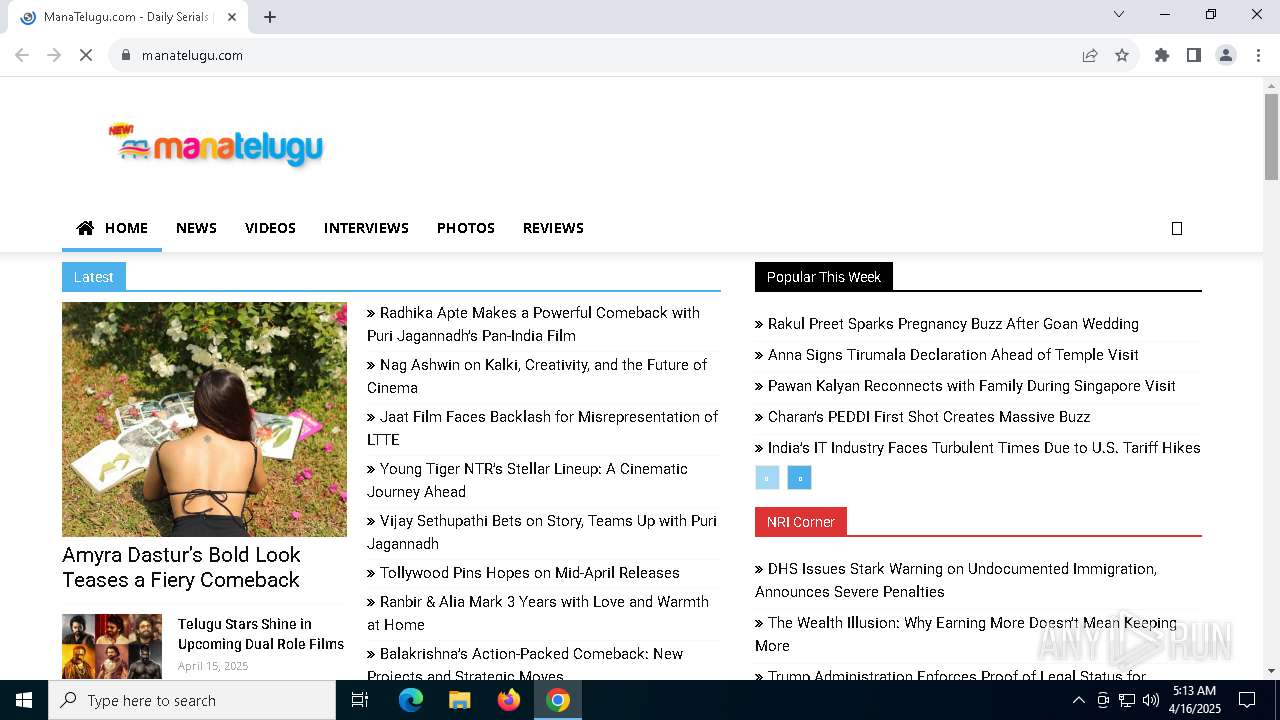Image resolution: width=1280 pixels, height=720 pixels.
Task: Close the ManaTelugu.com tab
Action: point(232,17)
